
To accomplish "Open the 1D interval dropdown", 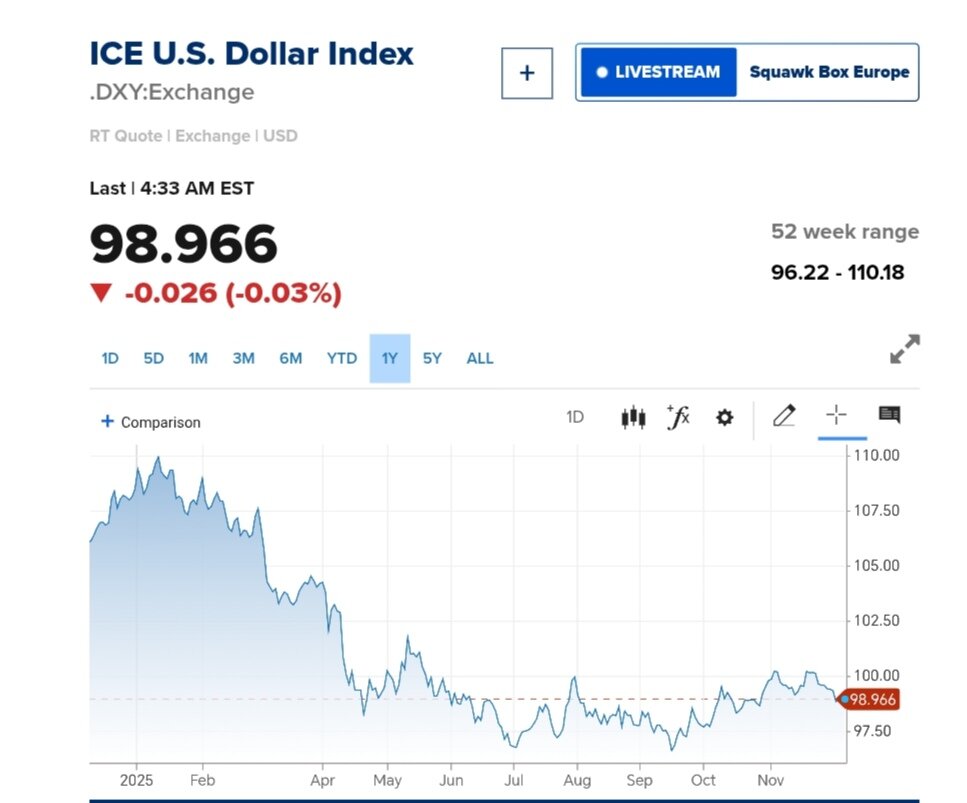I will click(x=575, y=417).
